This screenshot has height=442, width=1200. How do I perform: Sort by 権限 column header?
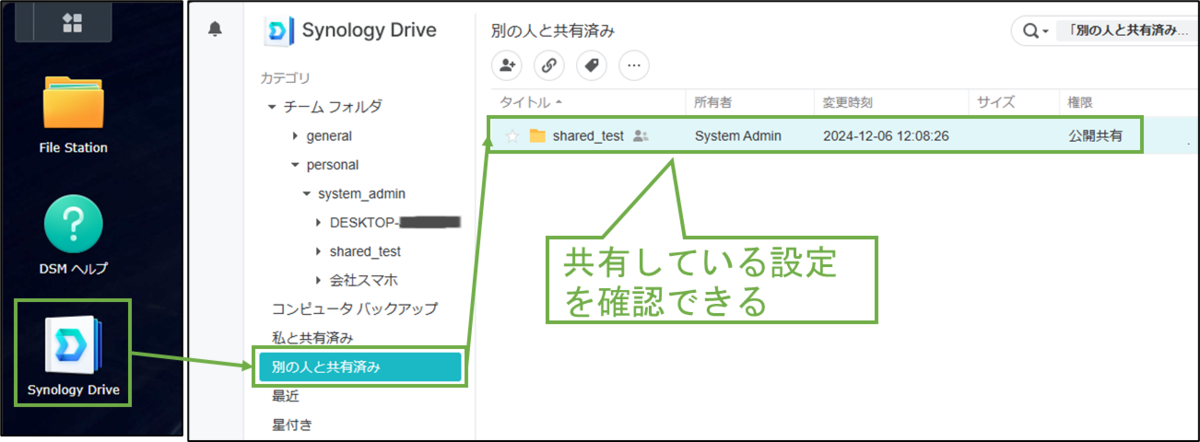pyautogui.click(x=1080, y=102)
